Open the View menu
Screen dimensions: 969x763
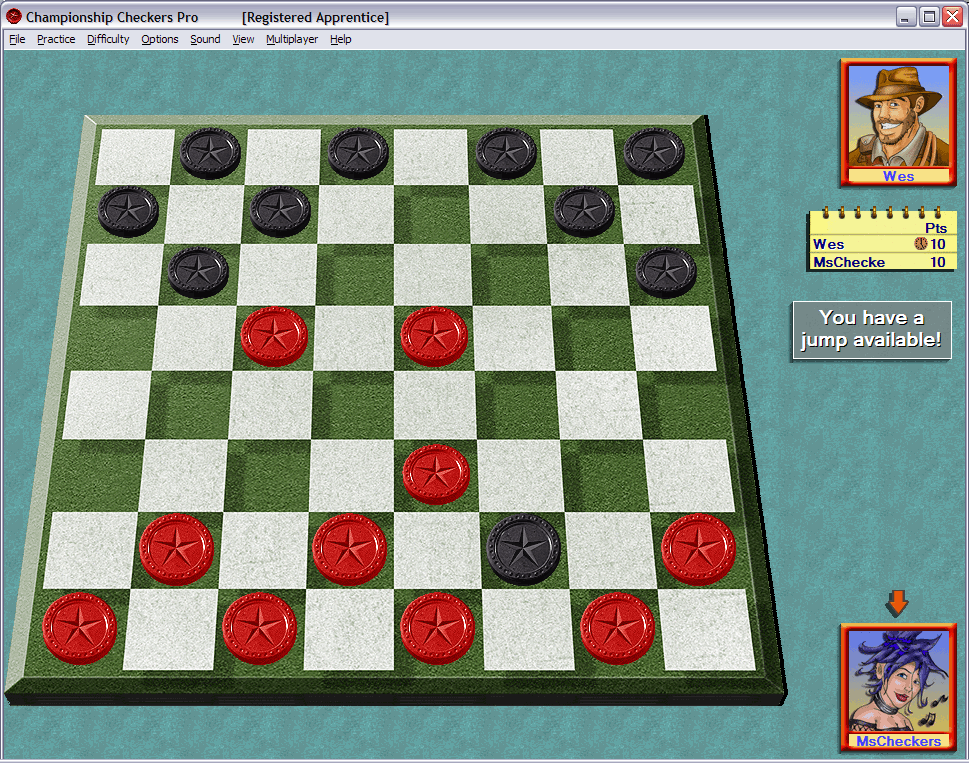tap(243, 39)
